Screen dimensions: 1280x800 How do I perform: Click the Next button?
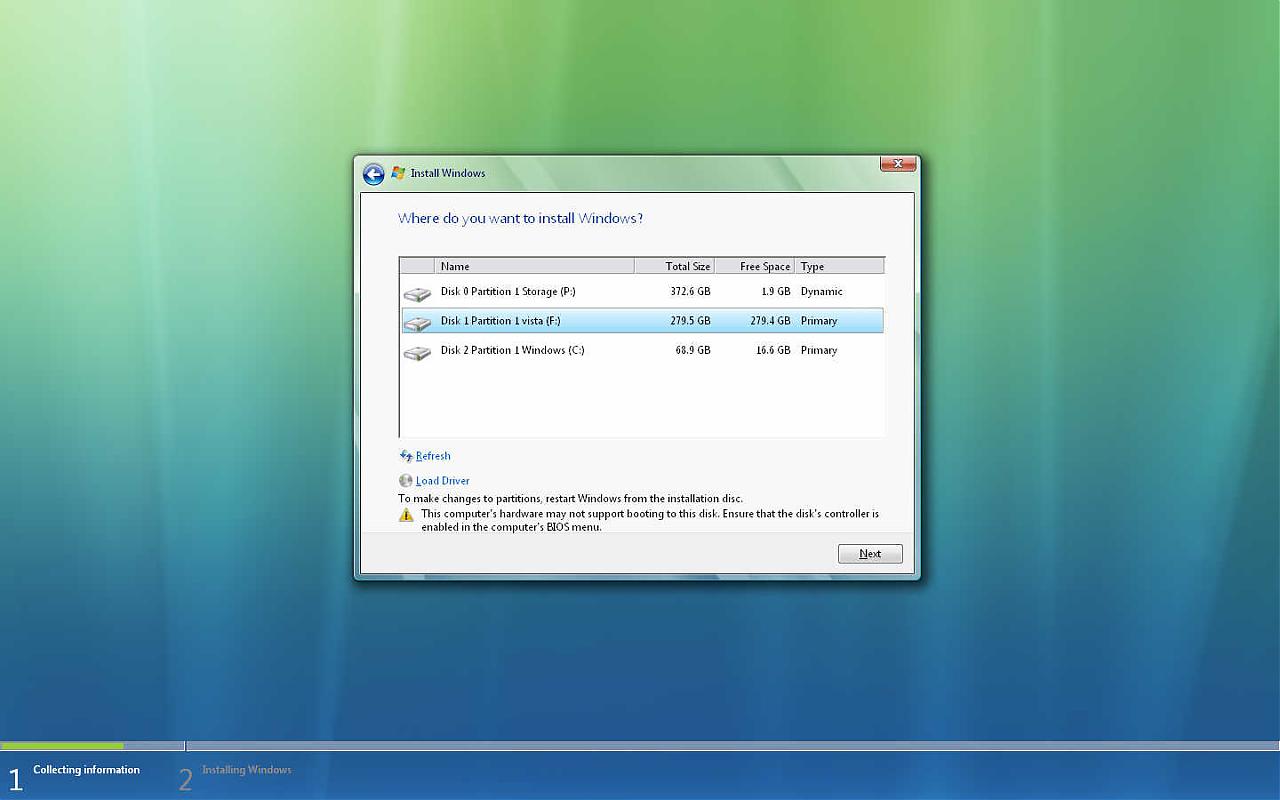pos(870,554)
